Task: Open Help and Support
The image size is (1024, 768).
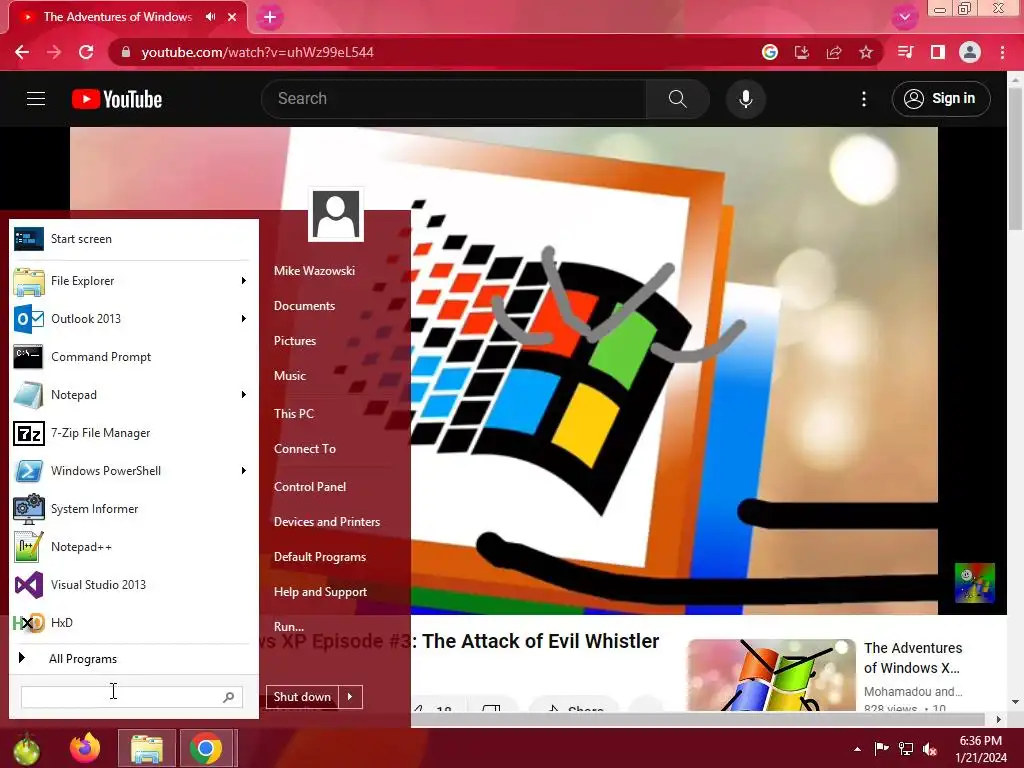Action: coord(320,592)
